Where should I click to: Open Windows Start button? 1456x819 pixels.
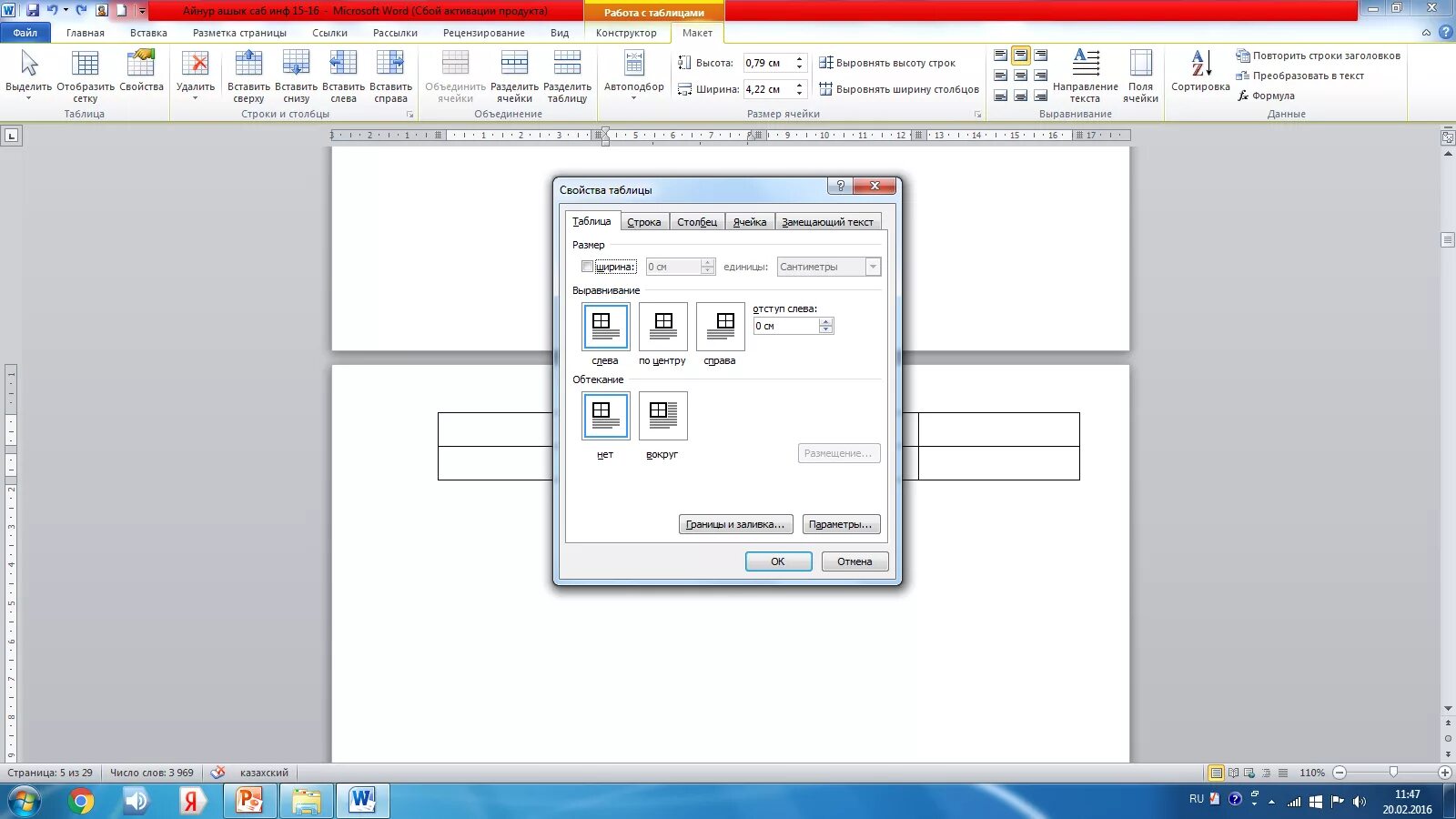25,802
